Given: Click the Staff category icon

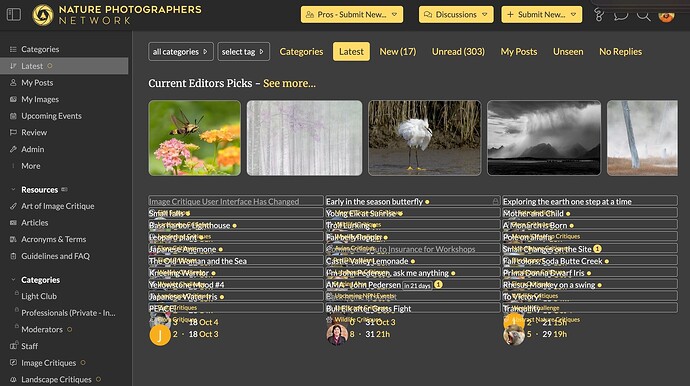Looking at the screenshot, I should [x=14, y=346].
